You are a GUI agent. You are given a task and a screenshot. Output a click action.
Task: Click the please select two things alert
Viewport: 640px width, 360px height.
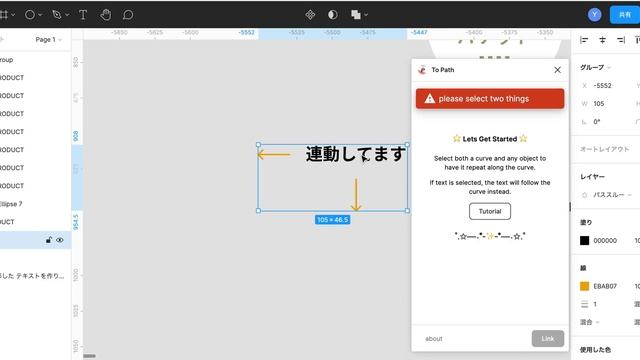(x=490, y=99)
